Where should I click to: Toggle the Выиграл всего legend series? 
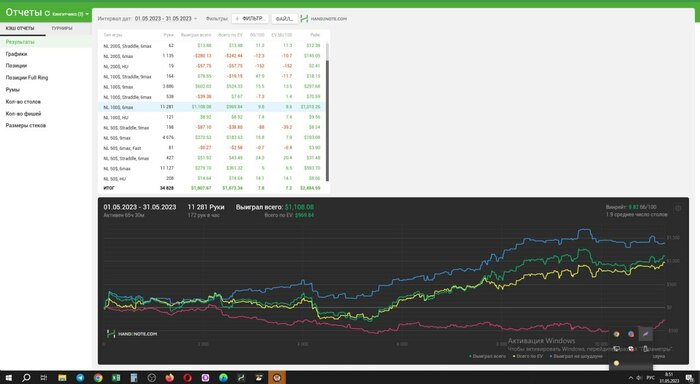[x=488, y=356]
